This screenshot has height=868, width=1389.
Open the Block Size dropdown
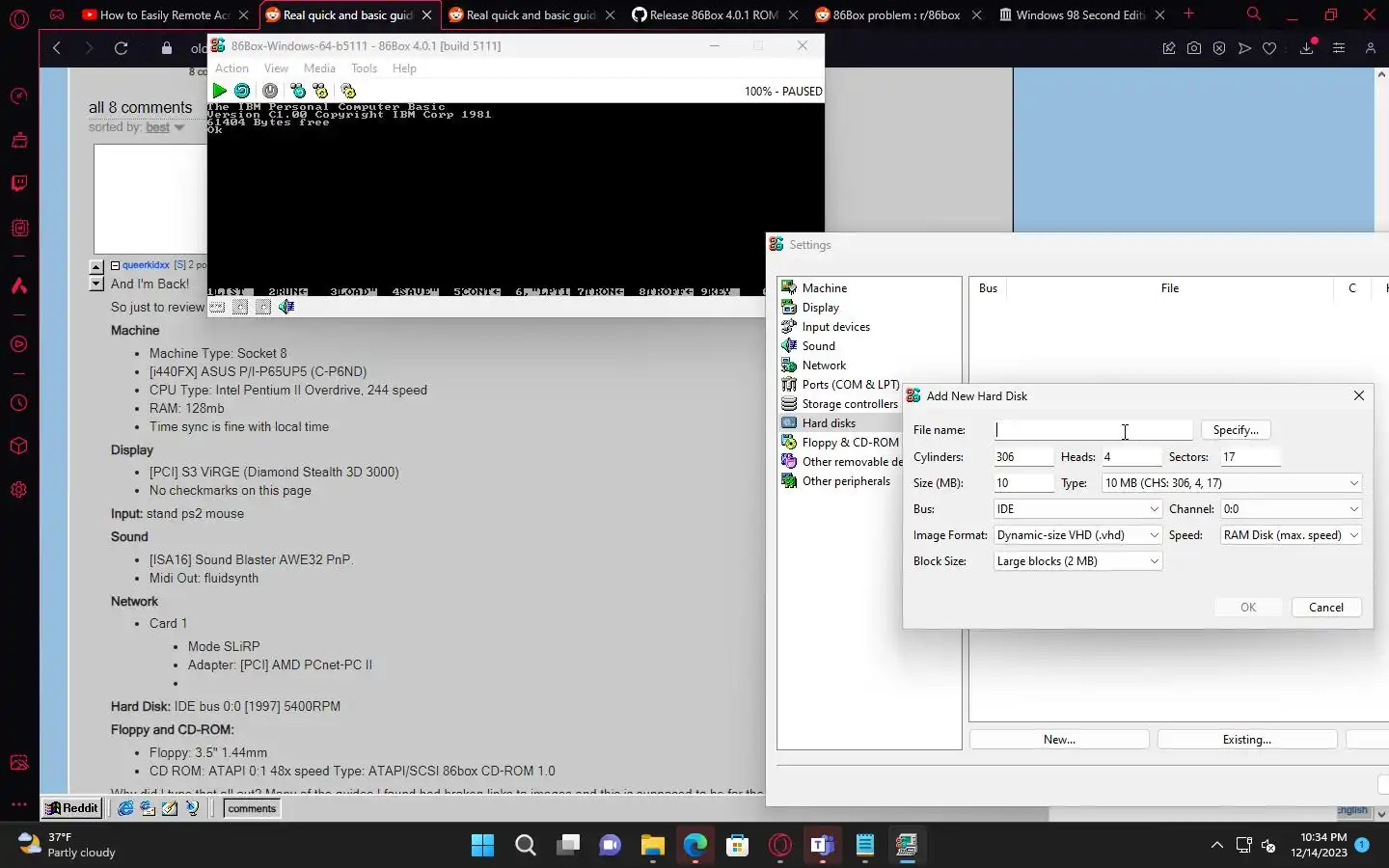pos(1077,561)
